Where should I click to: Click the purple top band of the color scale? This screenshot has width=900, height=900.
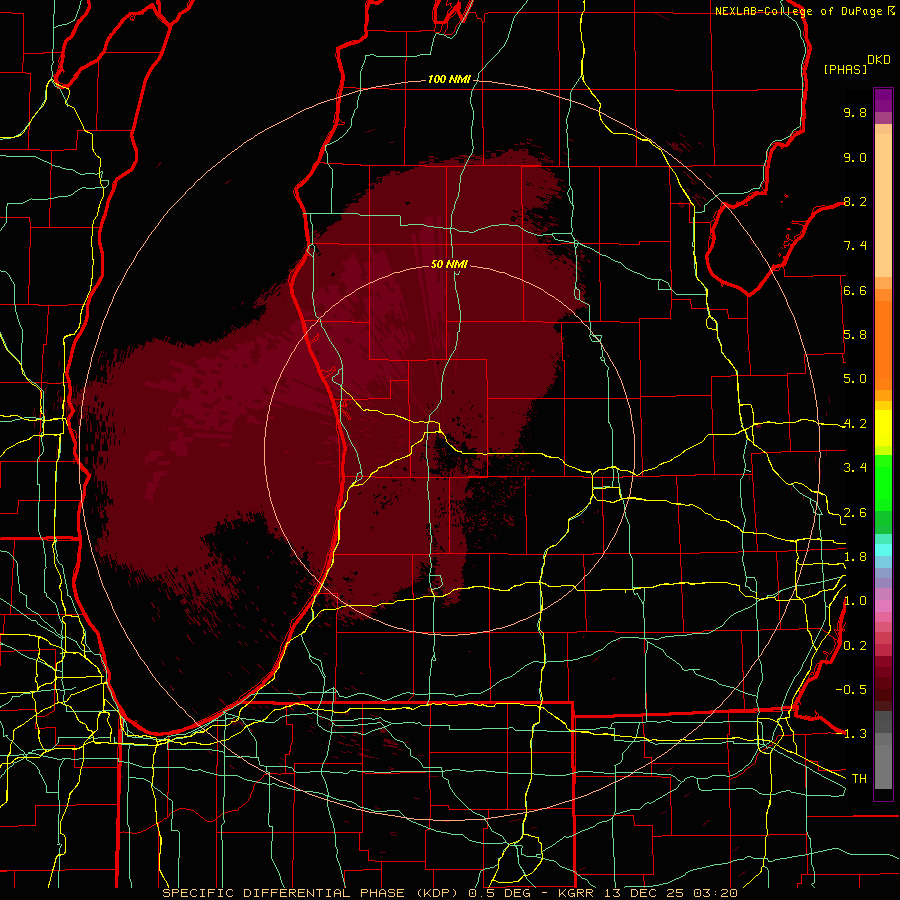(883, 100)
